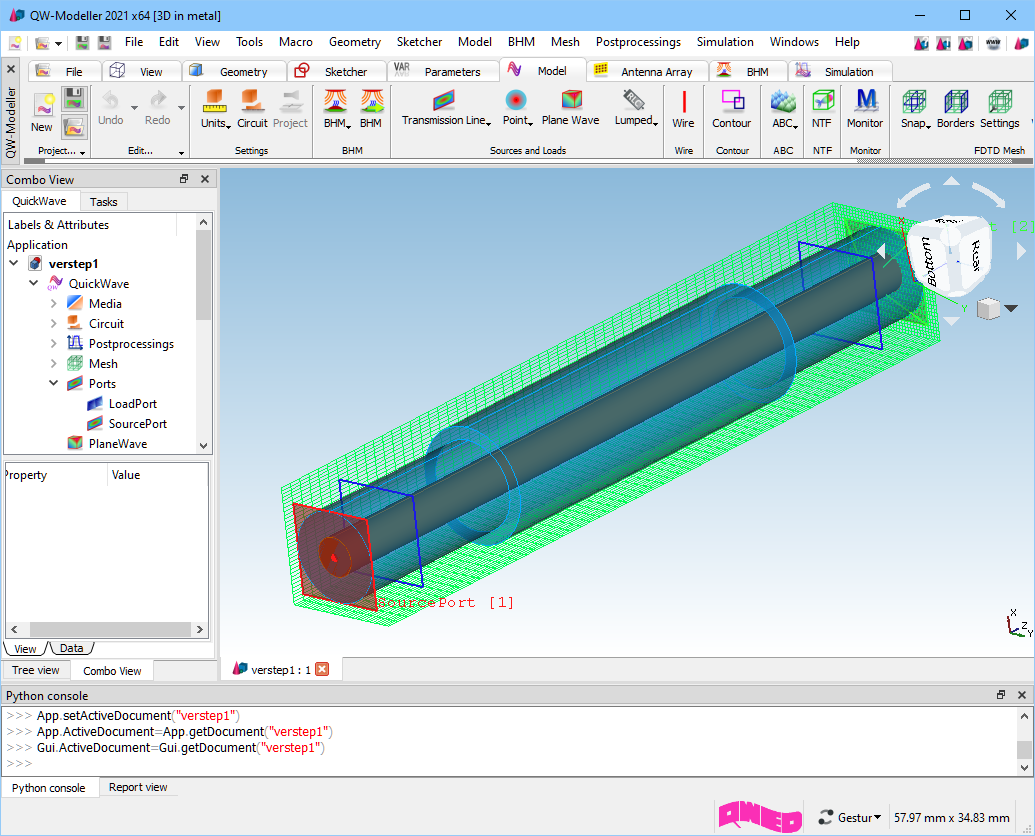Close the verstep1 : 1 document tab
Image resolution: width=1035 pixels, height=836 pixels.
tap(322, 669)
